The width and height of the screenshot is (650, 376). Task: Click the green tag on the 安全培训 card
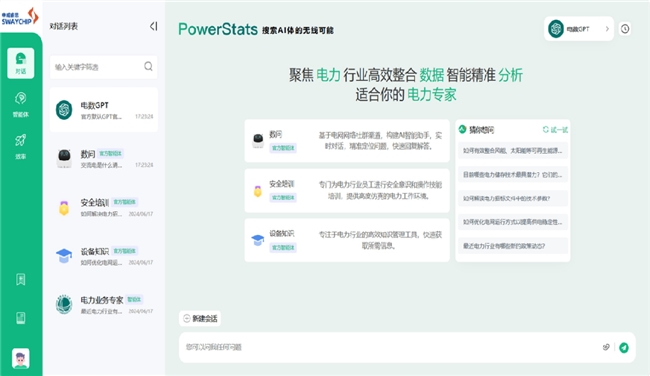pos(283,198)
